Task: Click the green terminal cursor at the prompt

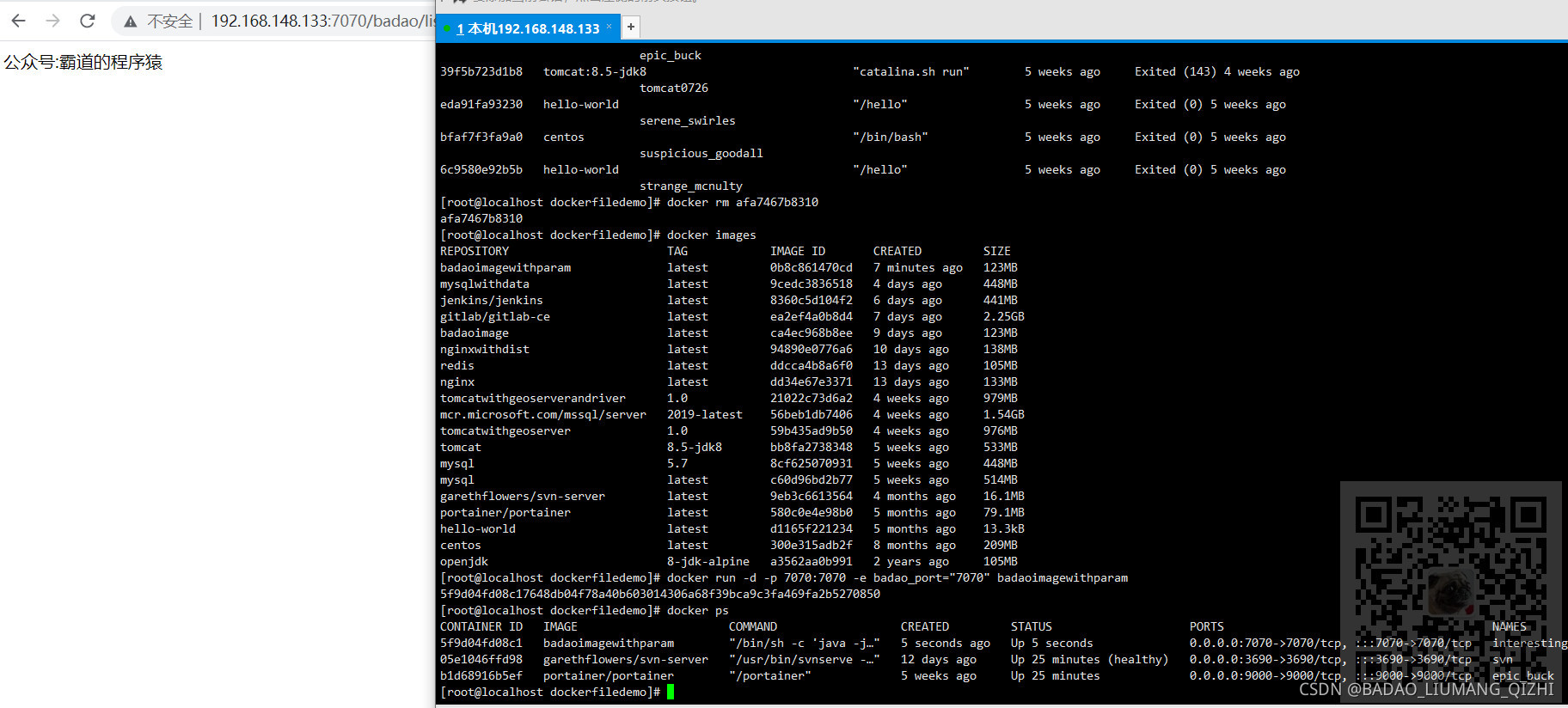Action: point(671,692)
